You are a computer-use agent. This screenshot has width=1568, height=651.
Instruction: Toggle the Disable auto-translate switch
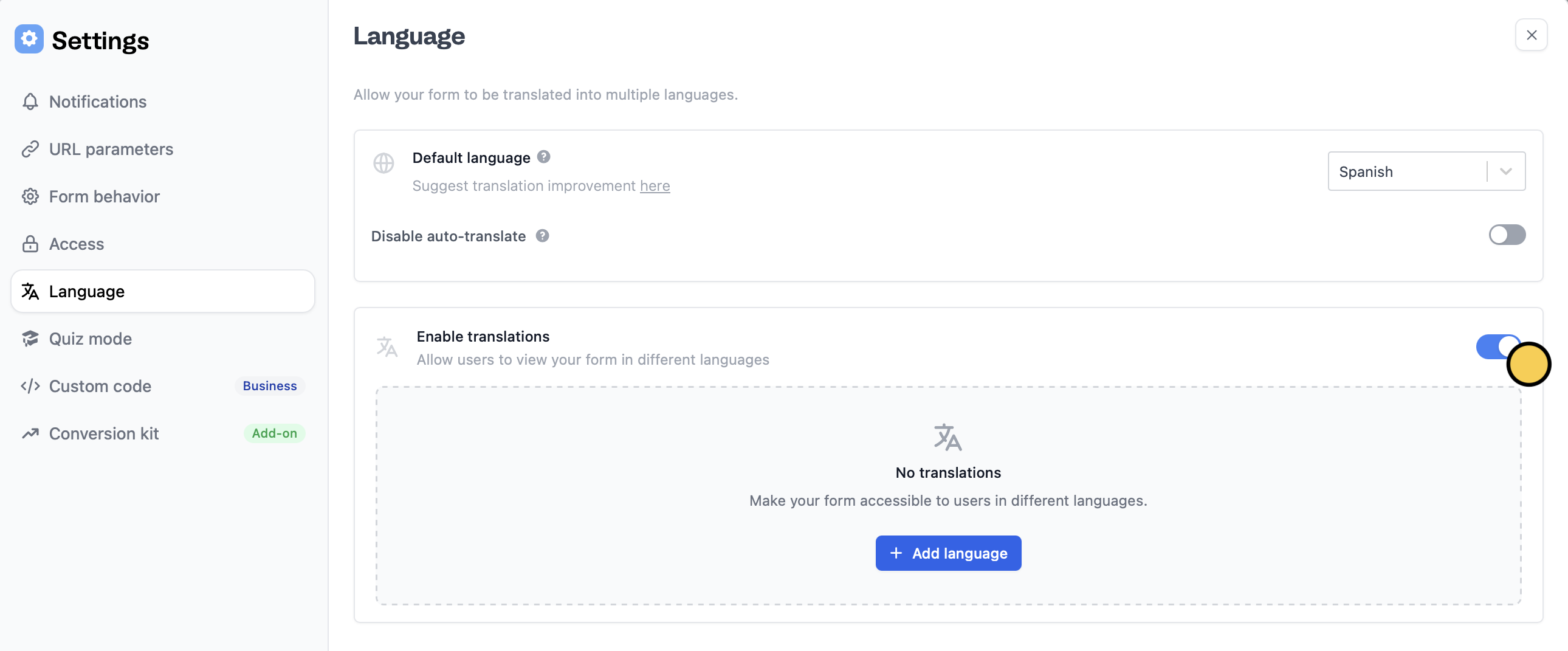coord(1507,235)
